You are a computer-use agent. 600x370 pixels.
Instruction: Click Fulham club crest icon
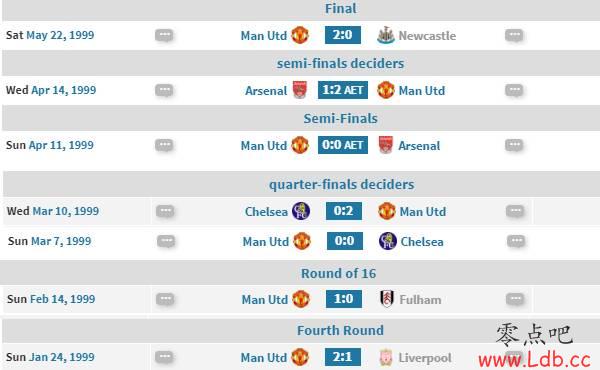pos(387,299)
